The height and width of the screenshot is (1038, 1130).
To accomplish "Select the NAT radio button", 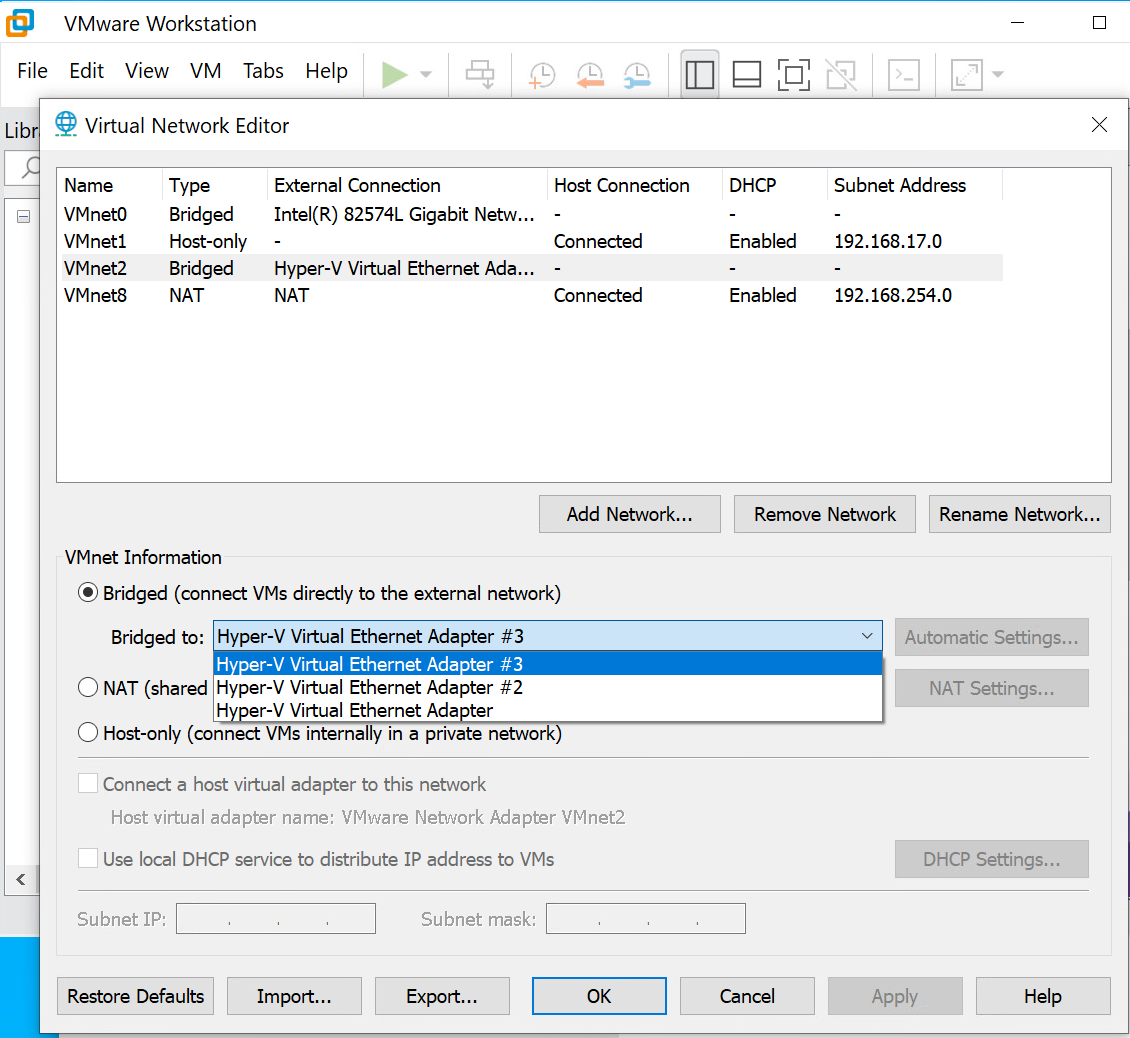I will click(87, 688).
